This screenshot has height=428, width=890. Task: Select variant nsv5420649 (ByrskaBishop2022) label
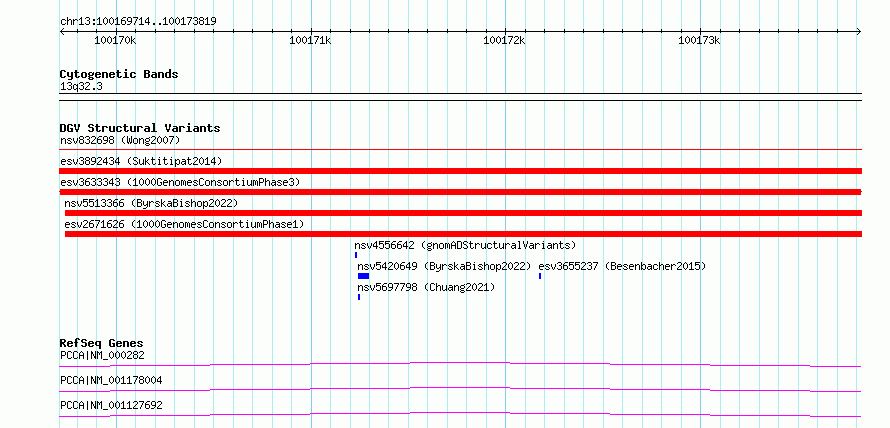tap(444, 266)
